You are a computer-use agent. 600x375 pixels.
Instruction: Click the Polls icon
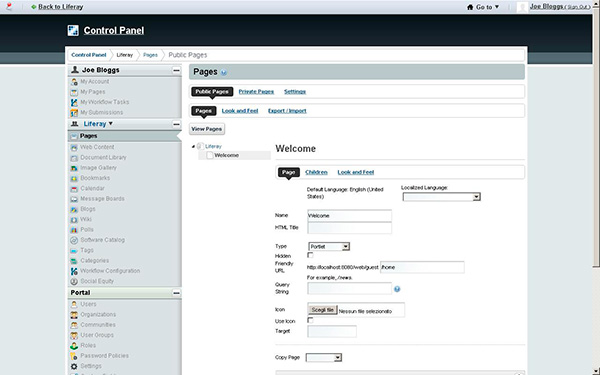[74, 230]
